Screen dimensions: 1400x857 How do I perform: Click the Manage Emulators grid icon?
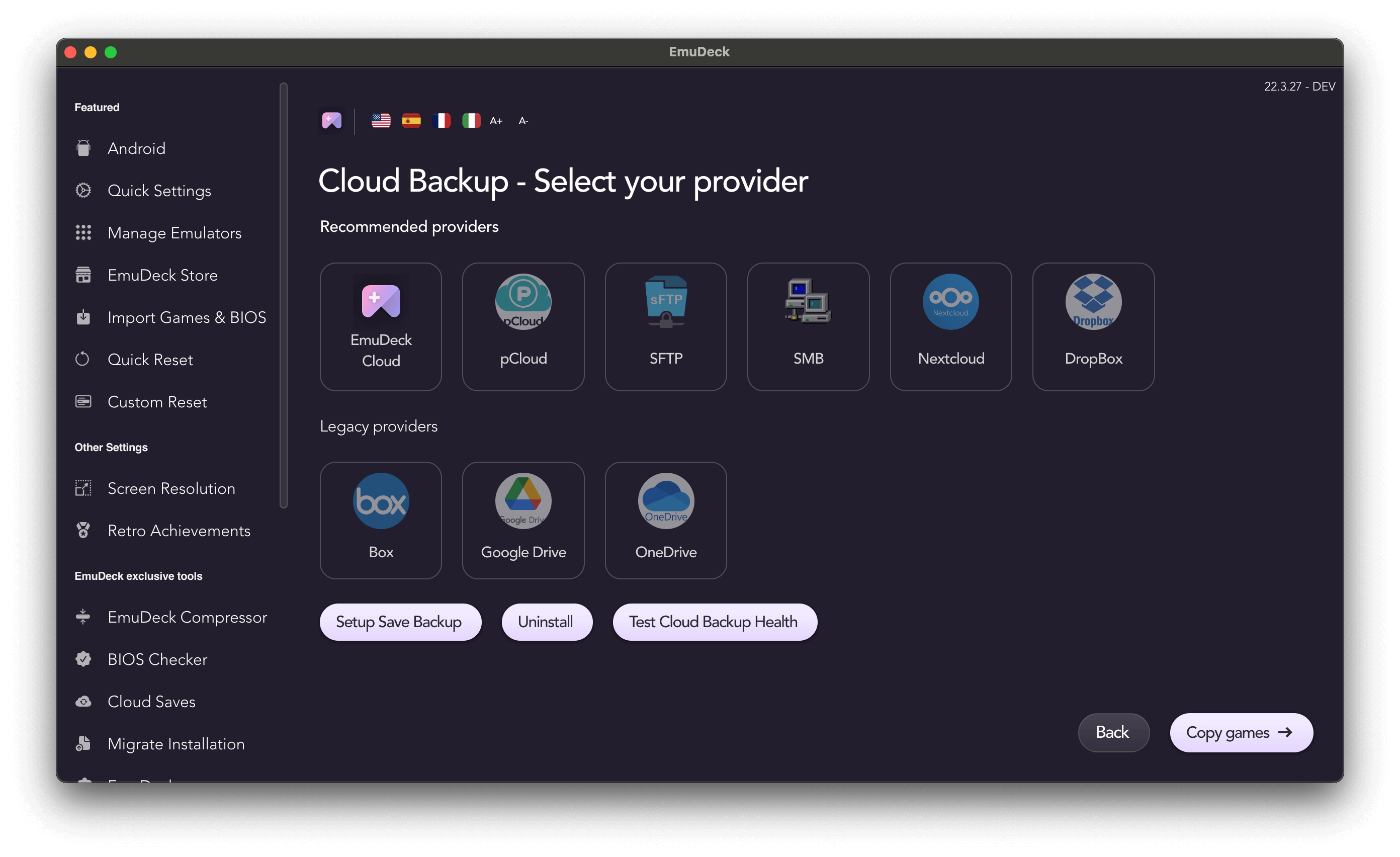[x=83, y=232]
